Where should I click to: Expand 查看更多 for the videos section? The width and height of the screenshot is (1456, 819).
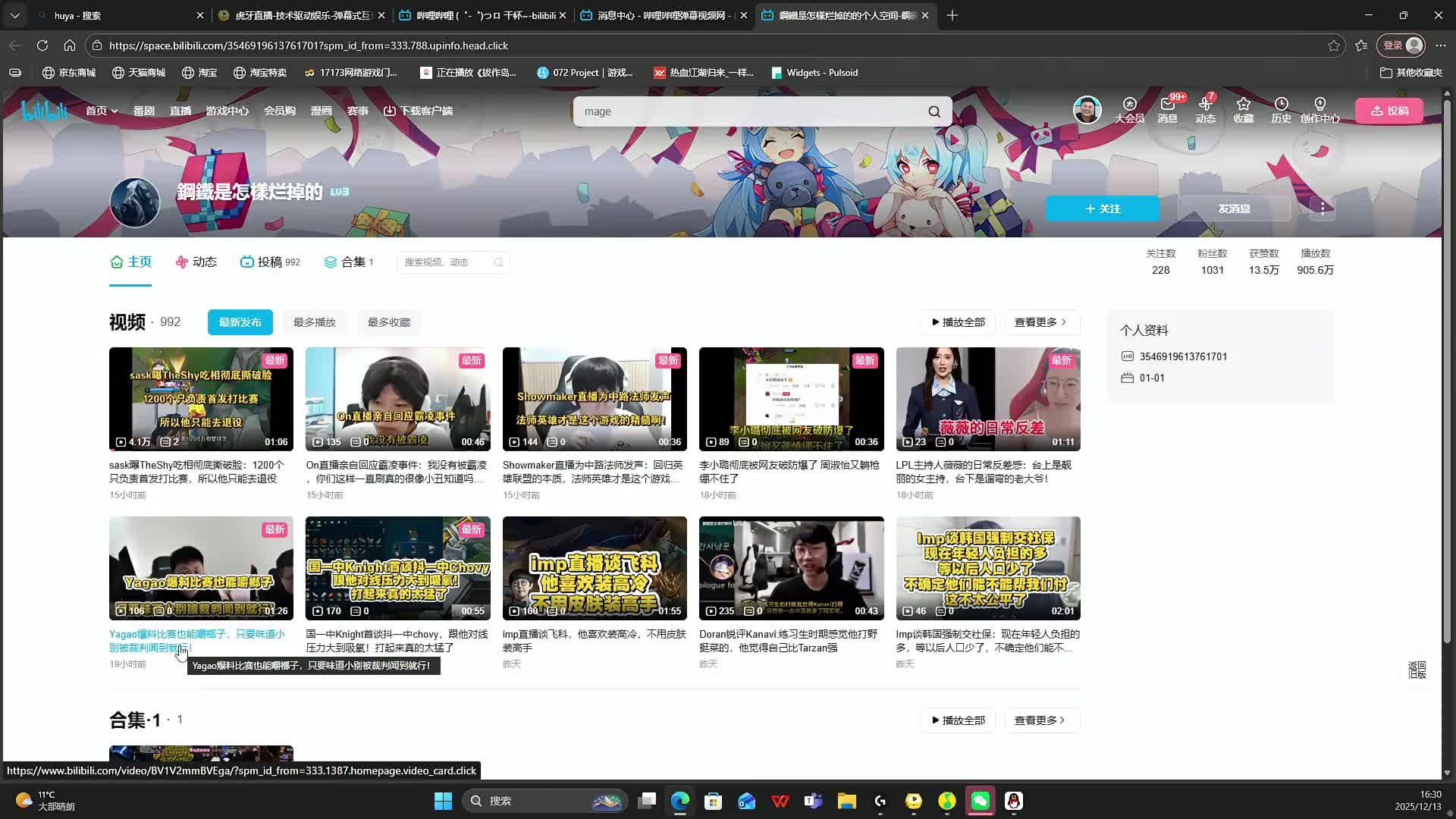1041,322
